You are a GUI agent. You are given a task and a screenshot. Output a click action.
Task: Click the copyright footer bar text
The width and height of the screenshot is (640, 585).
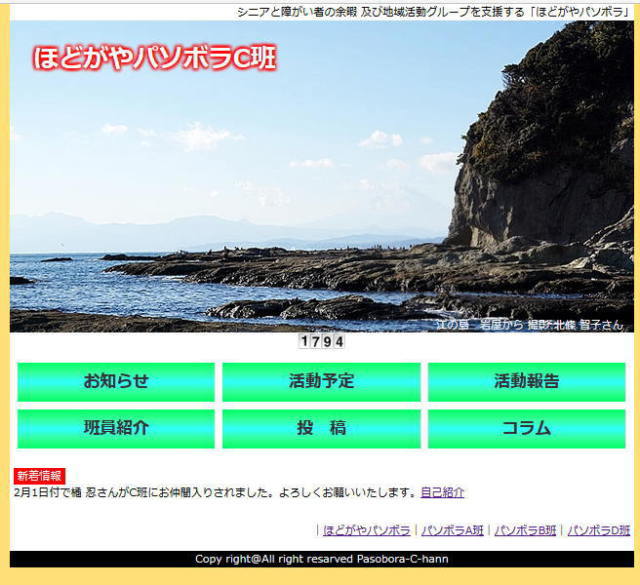click(321, 559)
